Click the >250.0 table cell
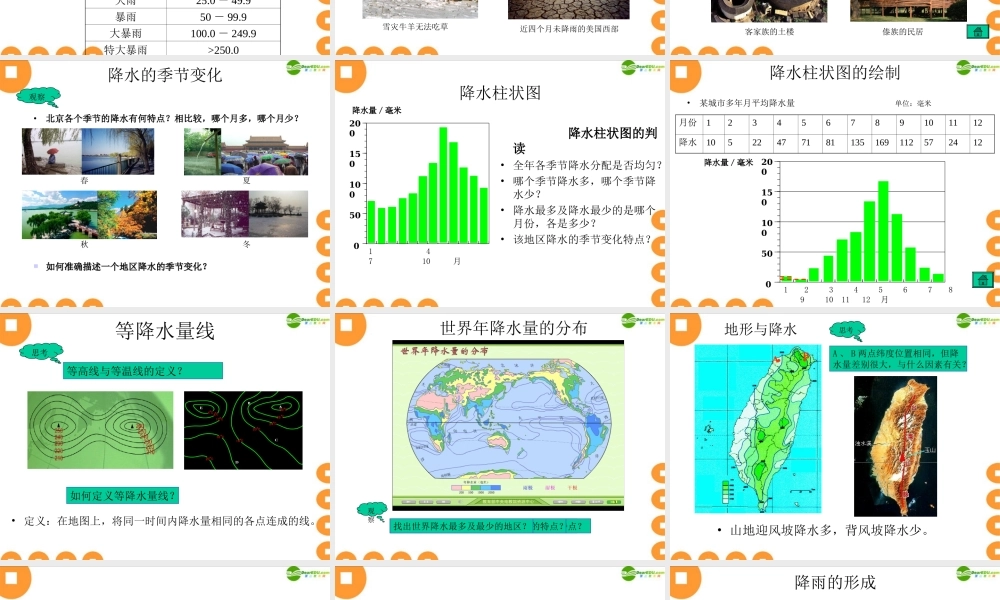1000x600 pixels. (x=223, y=50)
